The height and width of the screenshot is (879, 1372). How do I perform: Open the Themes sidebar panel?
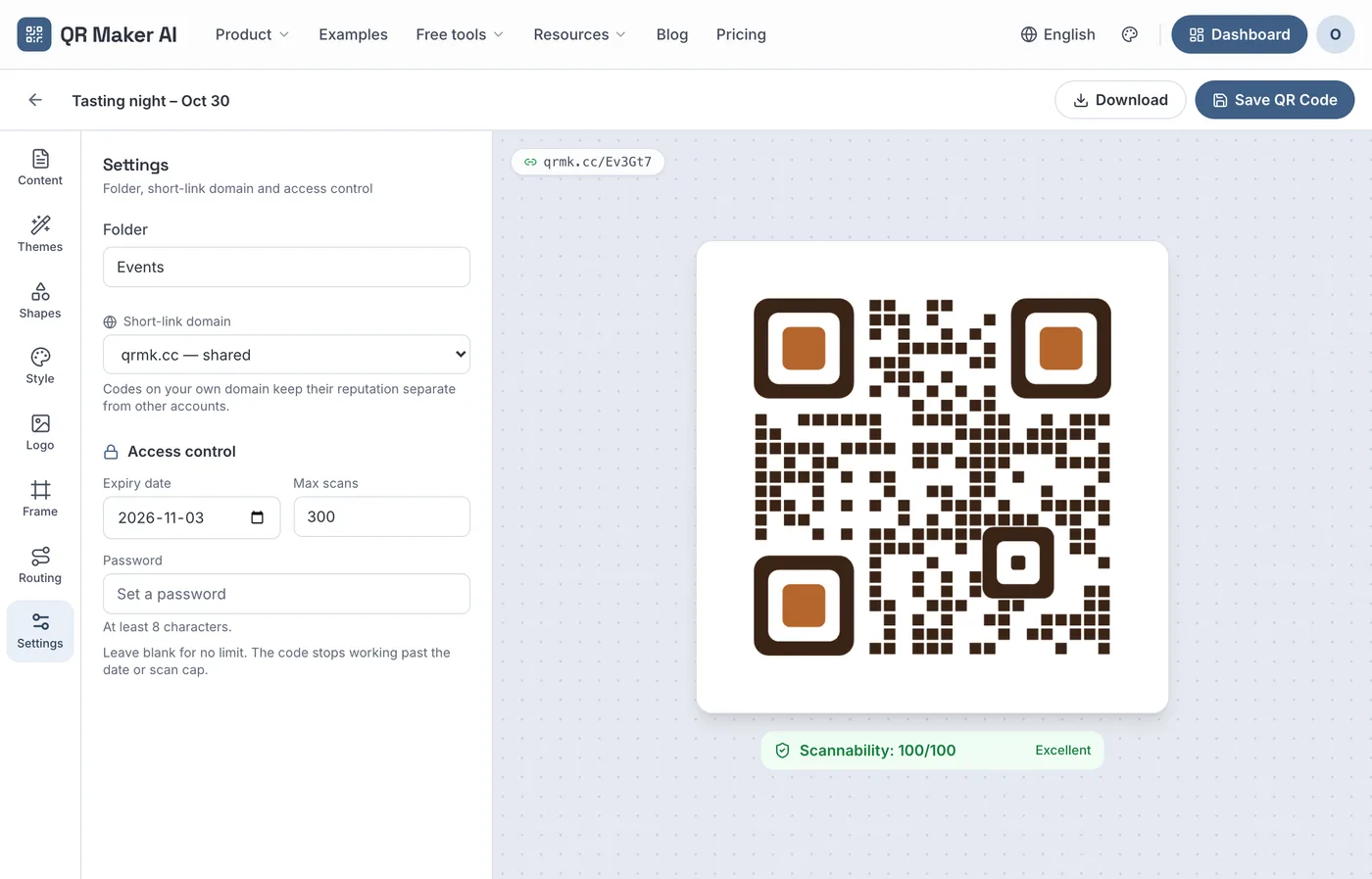click(40, 234)
